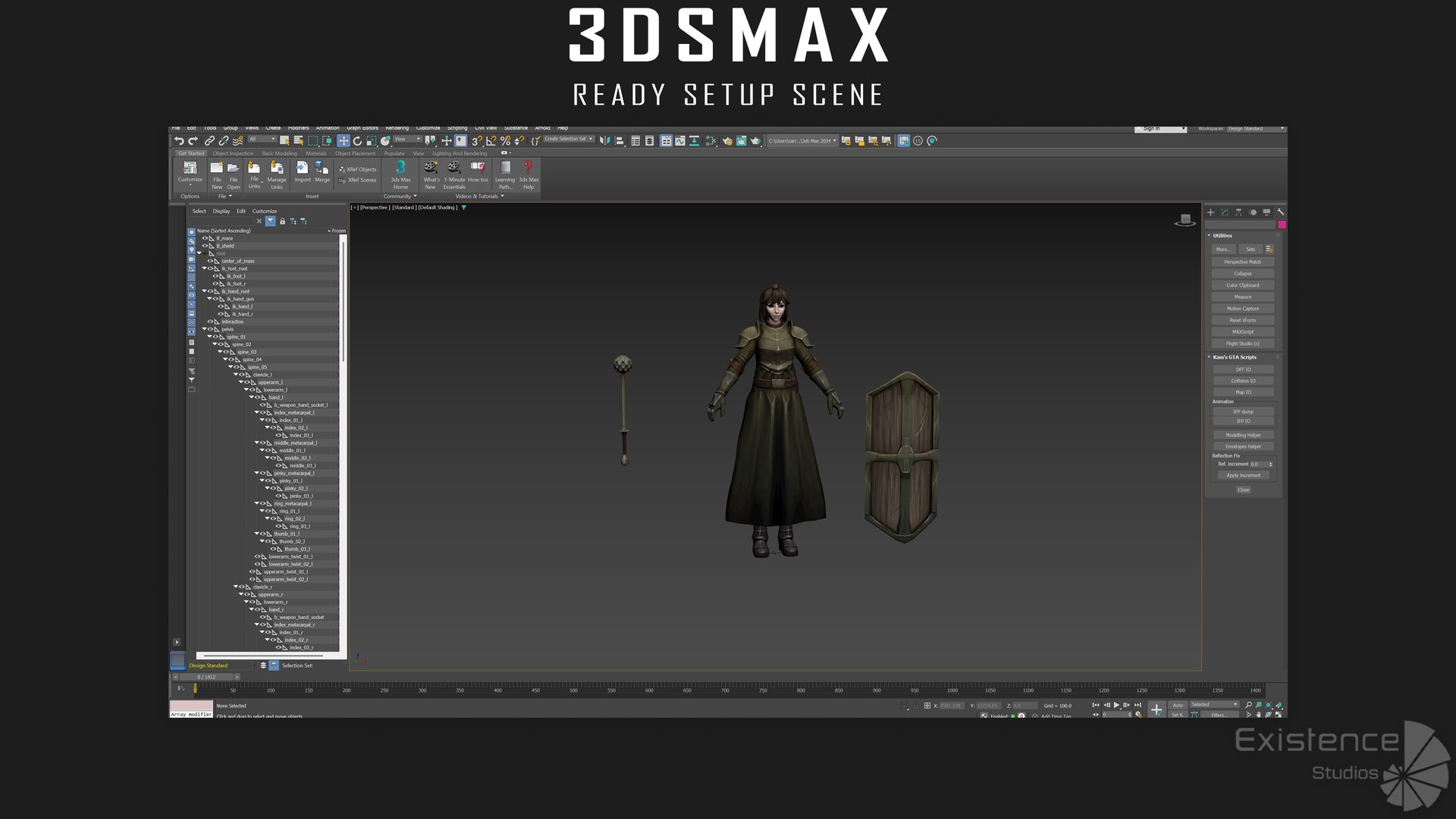Open the Select by Name tool
The width and height of the screenshot is (1456, 819).
299,141
